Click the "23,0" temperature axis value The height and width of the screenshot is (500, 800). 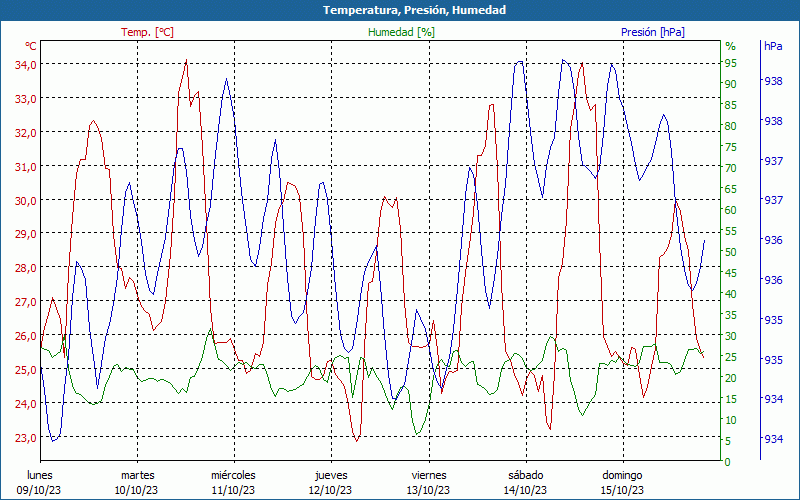25,438
